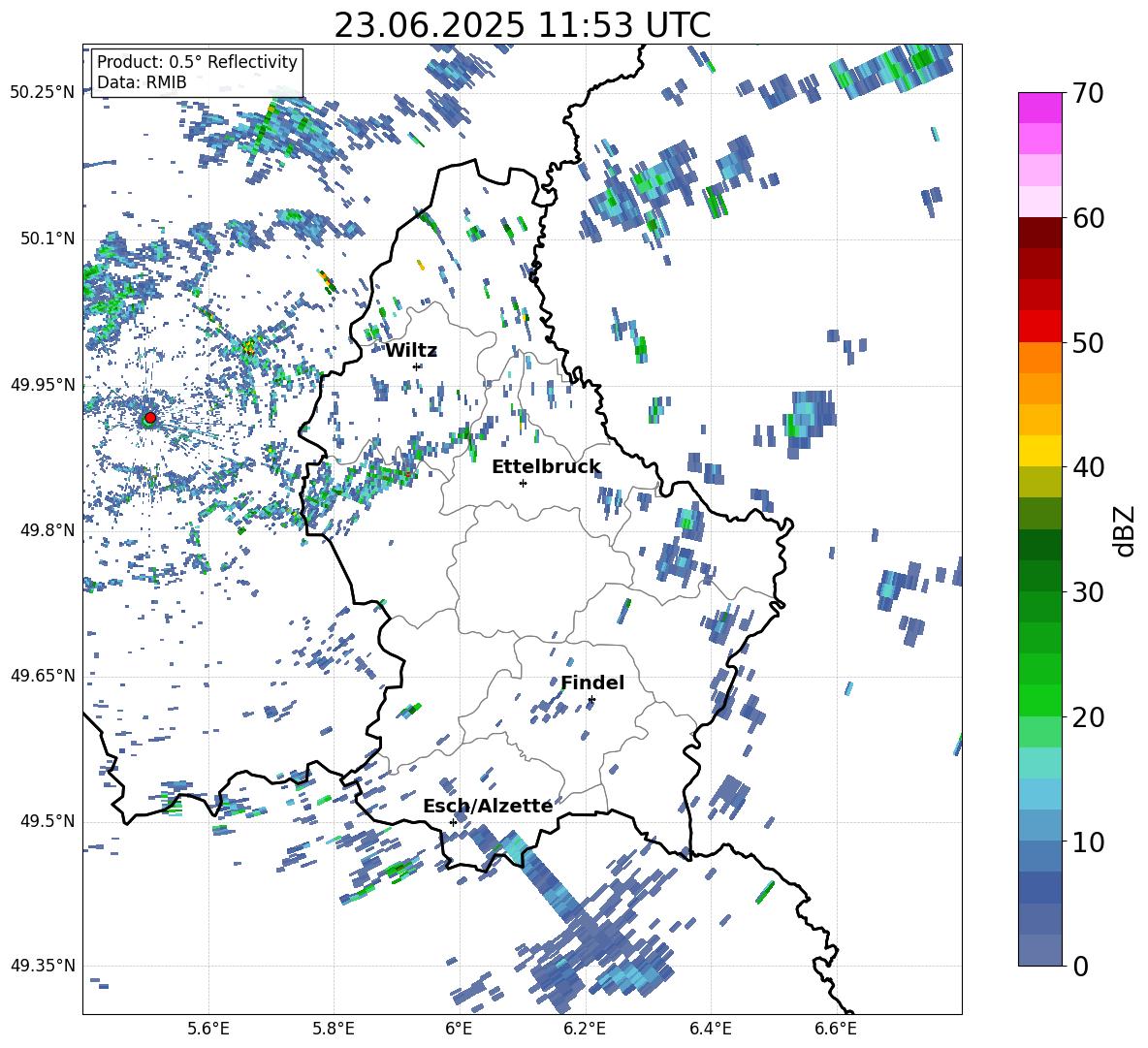Click the 49.95°N latitude label
This screenshot has height=1048, width=1148.
pos(43,384)
